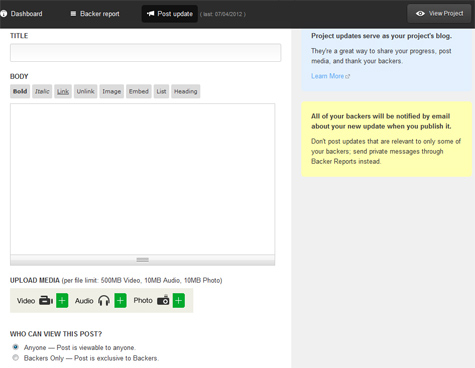Add a Photo with the green plus
Viewport: 475px width, 368px height.
[179, 301]
